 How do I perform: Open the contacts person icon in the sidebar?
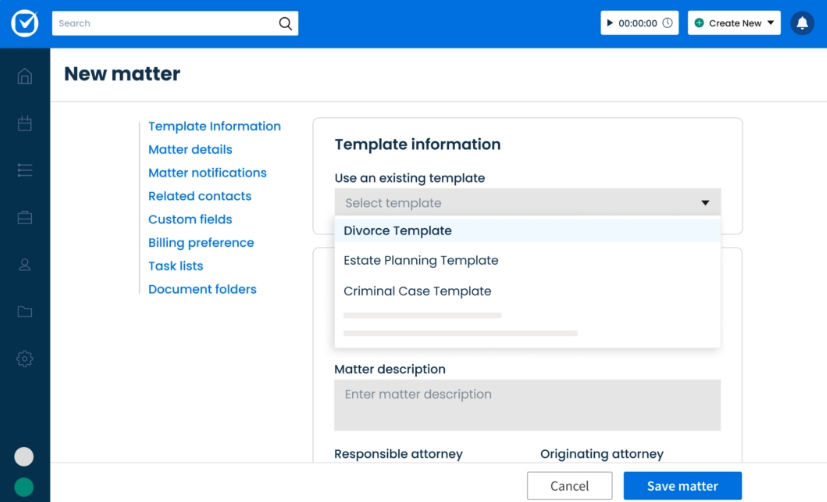coord(25,264)
